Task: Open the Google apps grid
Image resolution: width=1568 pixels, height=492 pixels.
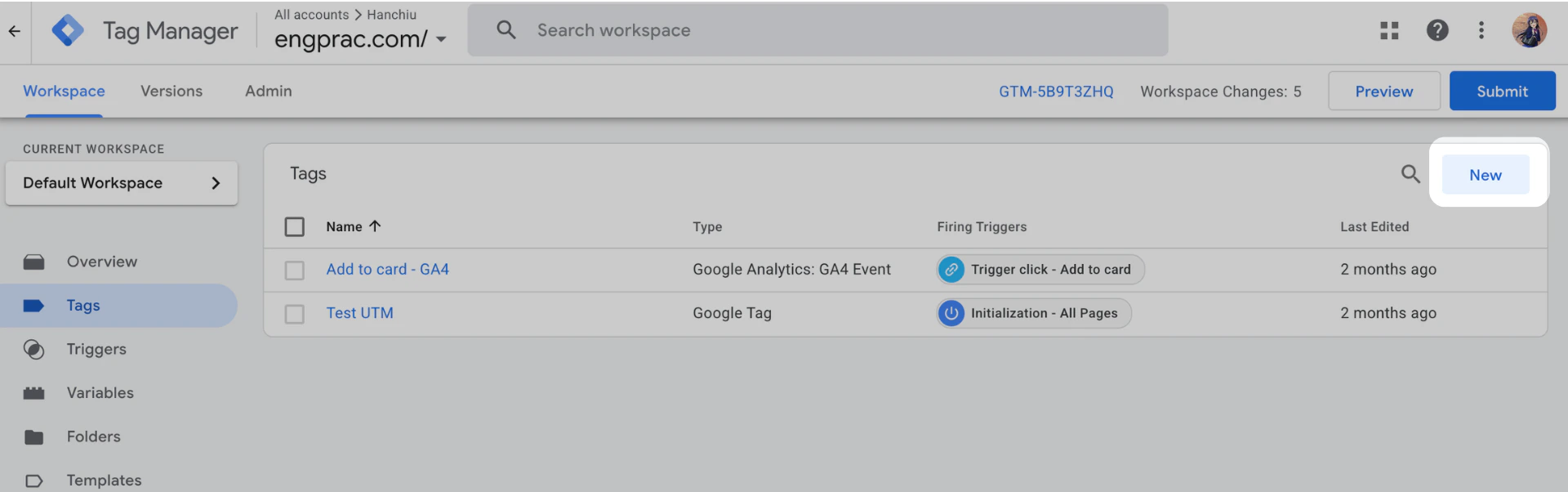Action: tap(1389, 31)
